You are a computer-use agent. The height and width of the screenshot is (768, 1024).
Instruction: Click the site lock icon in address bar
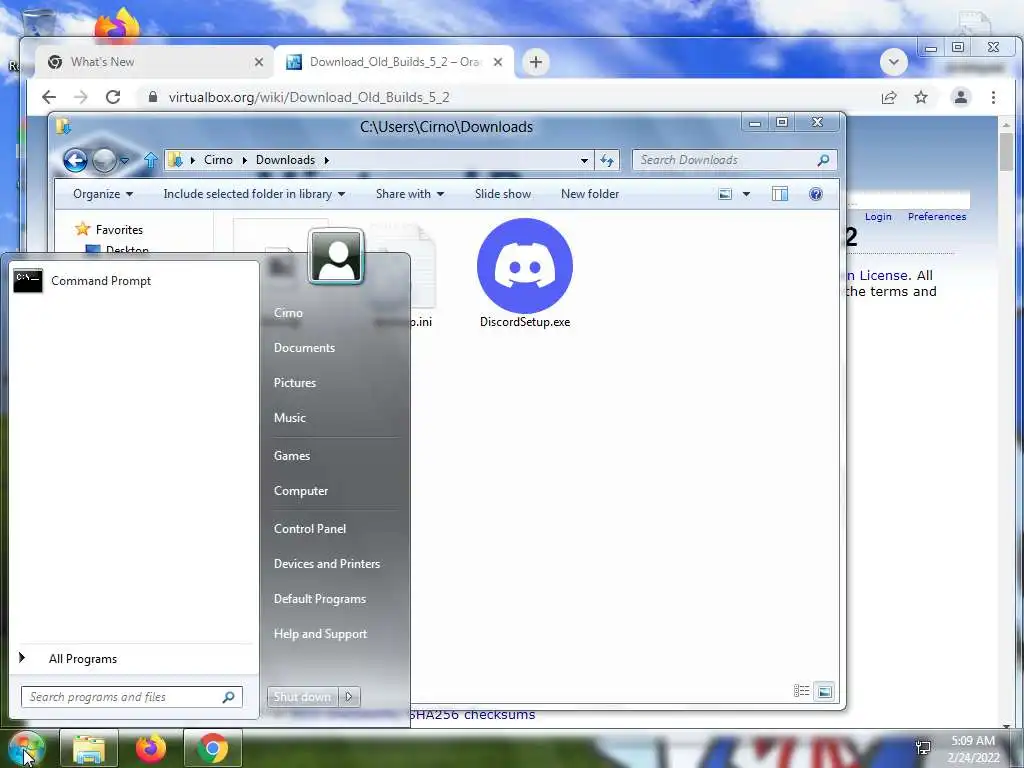pyautogui.click(x=153, y=97)
